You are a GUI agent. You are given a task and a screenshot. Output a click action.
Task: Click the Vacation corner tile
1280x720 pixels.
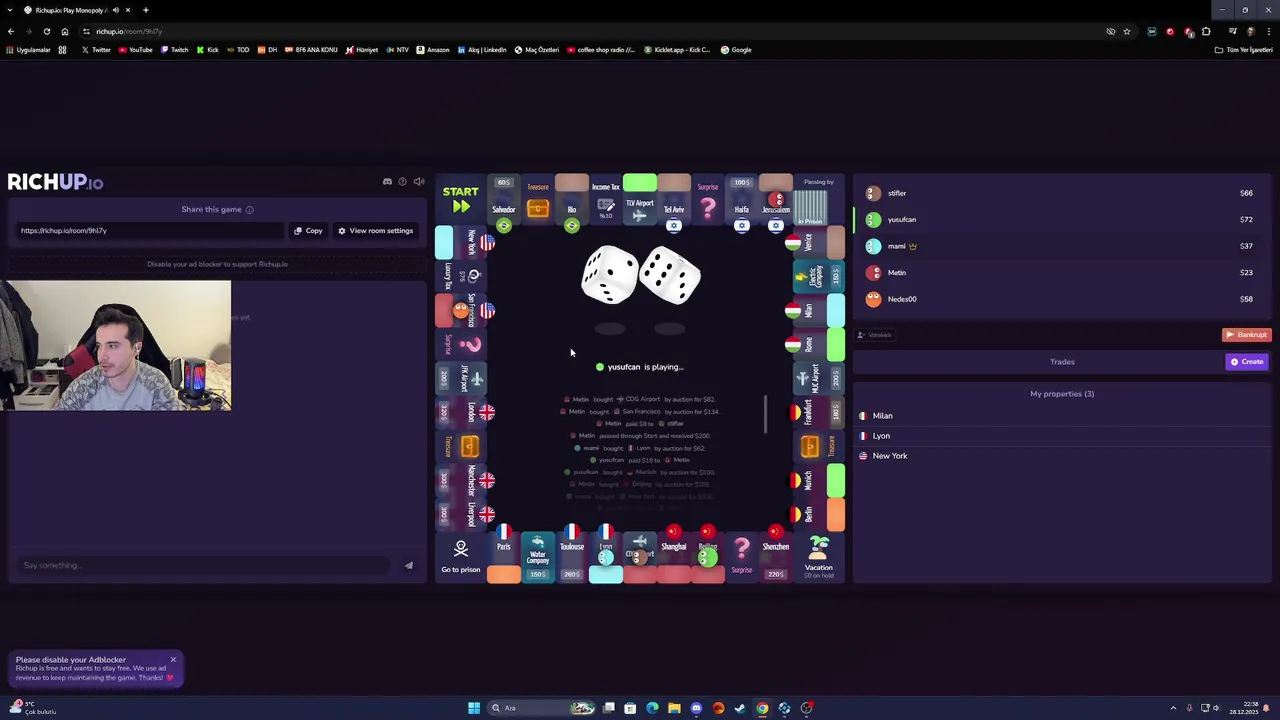point(819,556)
